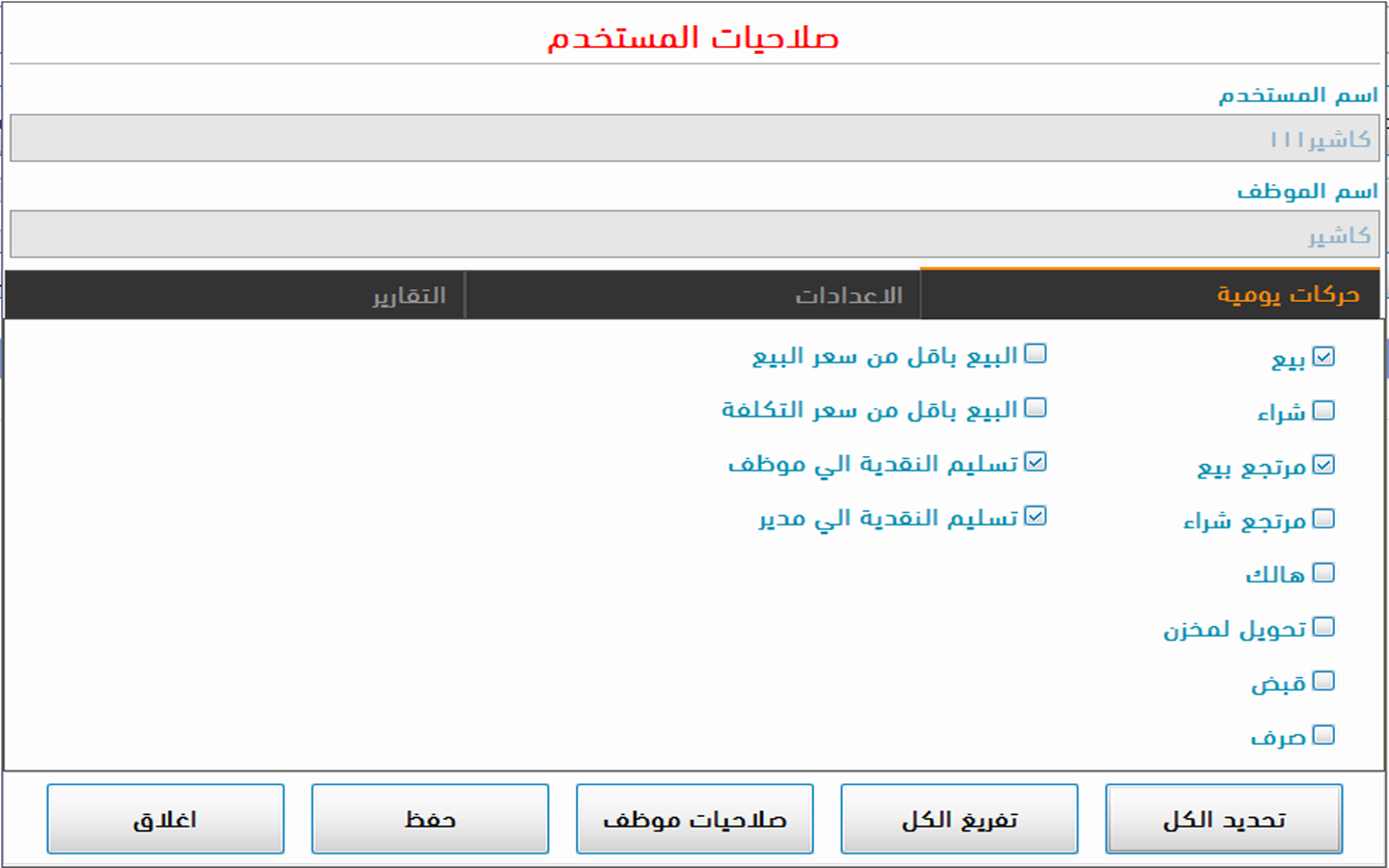Switch to the التقارير tab

click(409, 295)
